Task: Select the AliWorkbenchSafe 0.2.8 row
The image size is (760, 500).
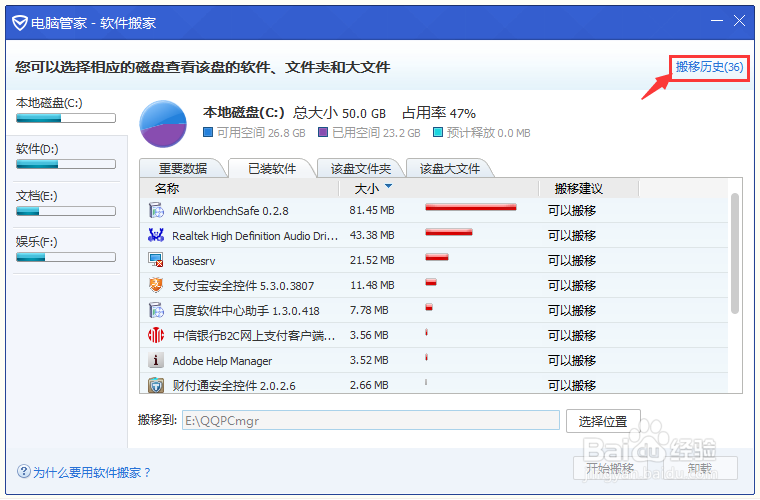Action: (434, 210)
